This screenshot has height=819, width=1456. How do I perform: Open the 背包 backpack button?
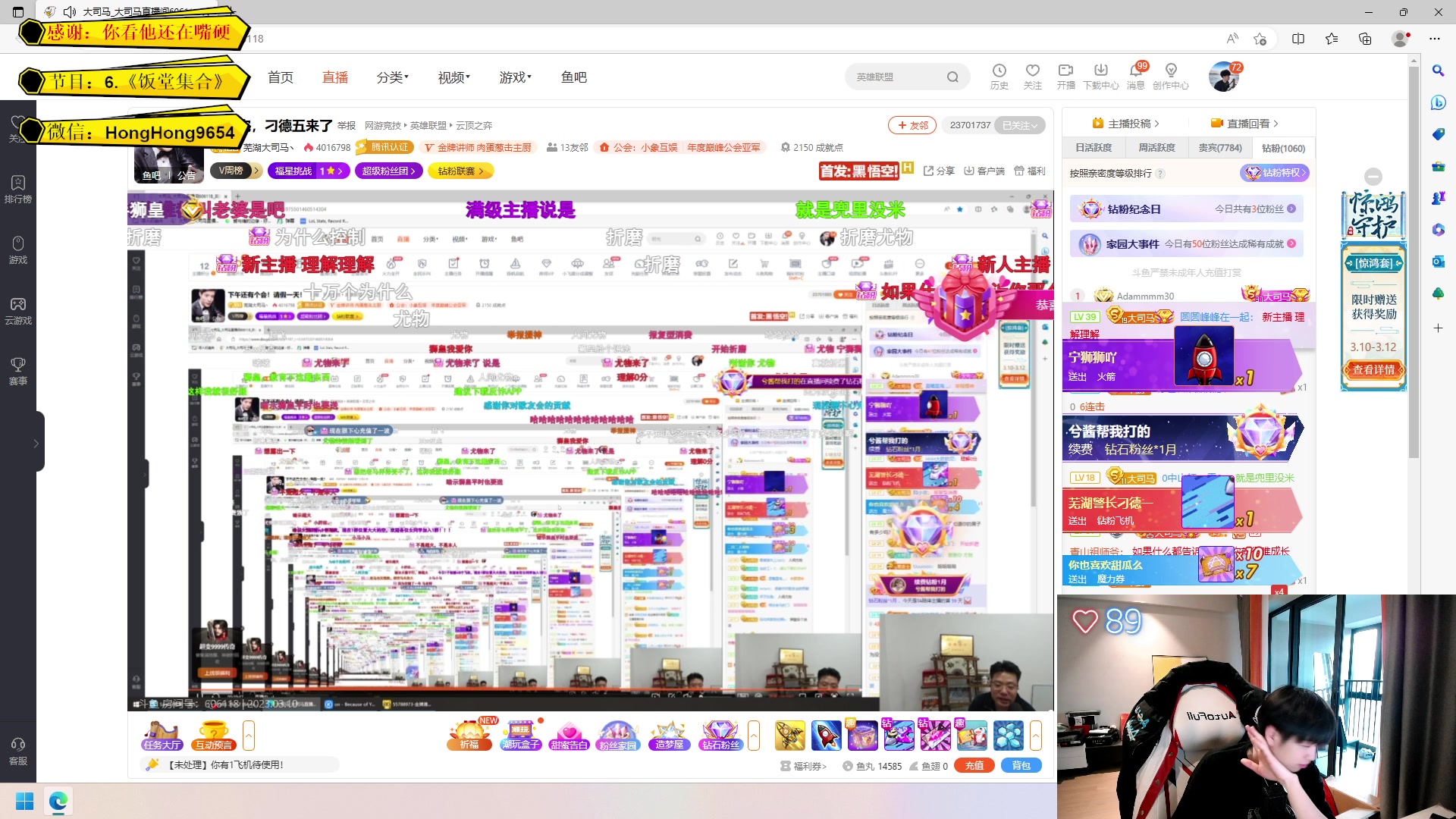point(1021,766)
